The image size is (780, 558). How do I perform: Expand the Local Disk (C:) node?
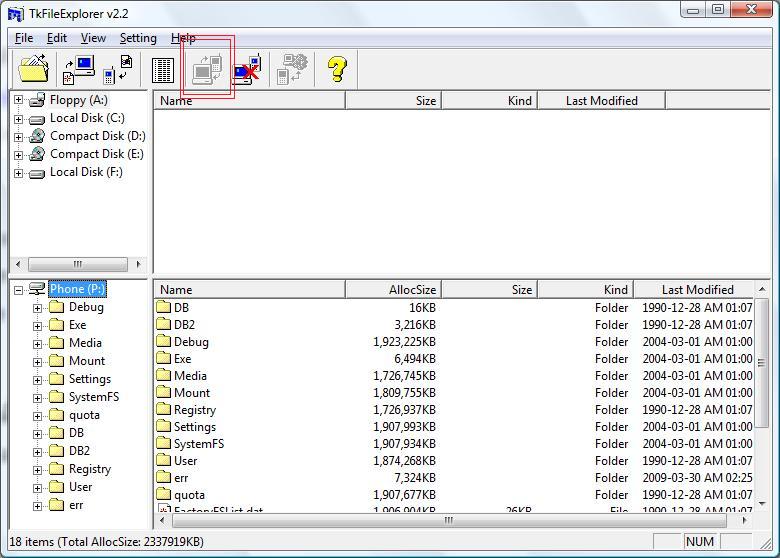(18, 119)
